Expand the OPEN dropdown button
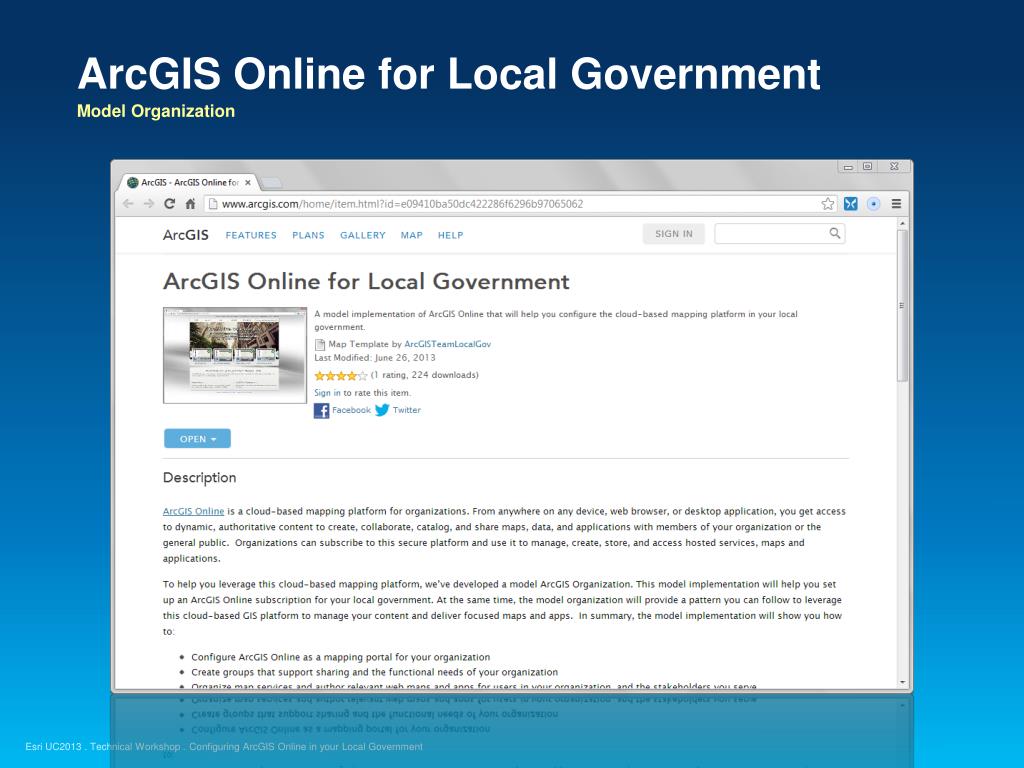This screenshot has width=1024, height=768. tap(197, 439)
